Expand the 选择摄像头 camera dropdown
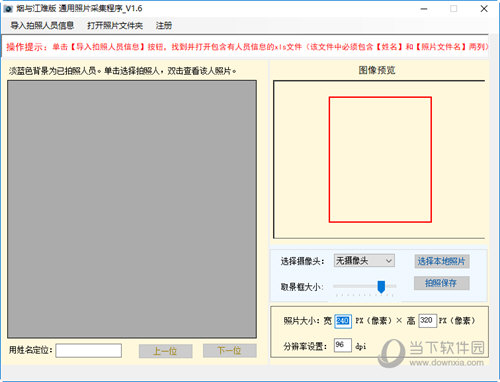This screenshot has width=500, height=382. [x=364, y=261]
